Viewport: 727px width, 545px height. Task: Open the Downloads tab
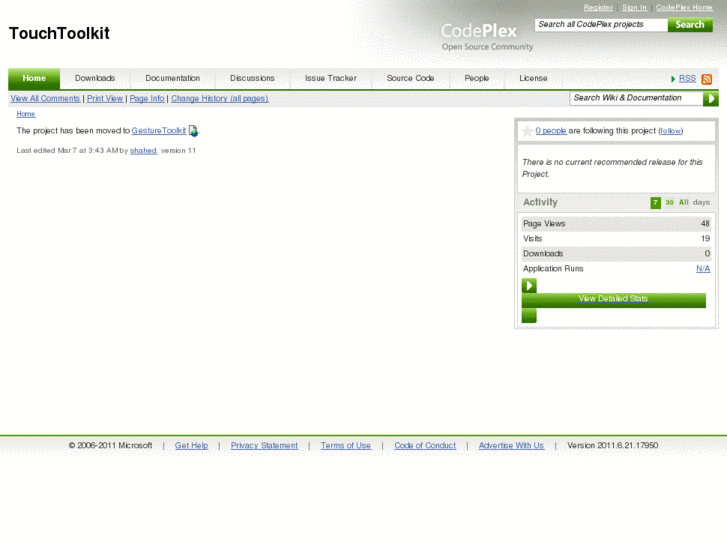pyautogui.click(x=95, y=78)
